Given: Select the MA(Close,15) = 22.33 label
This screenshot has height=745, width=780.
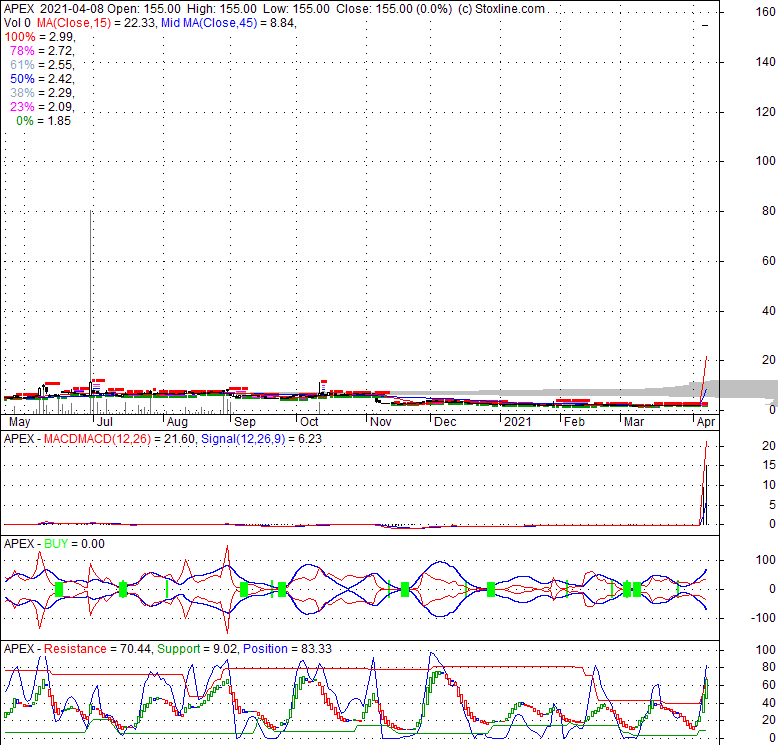Looking at the screenshot, I should click(96, 23).
